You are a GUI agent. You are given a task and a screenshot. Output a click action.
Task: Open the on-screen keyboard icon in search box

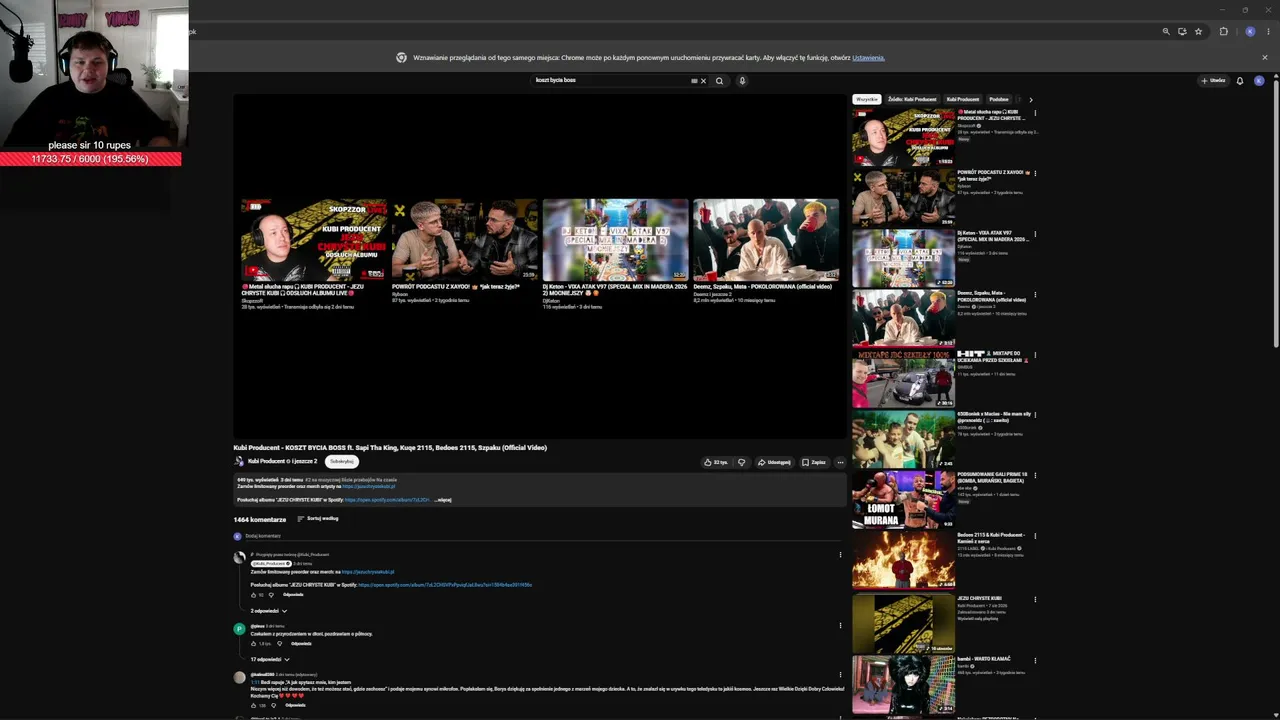[694, 81]
